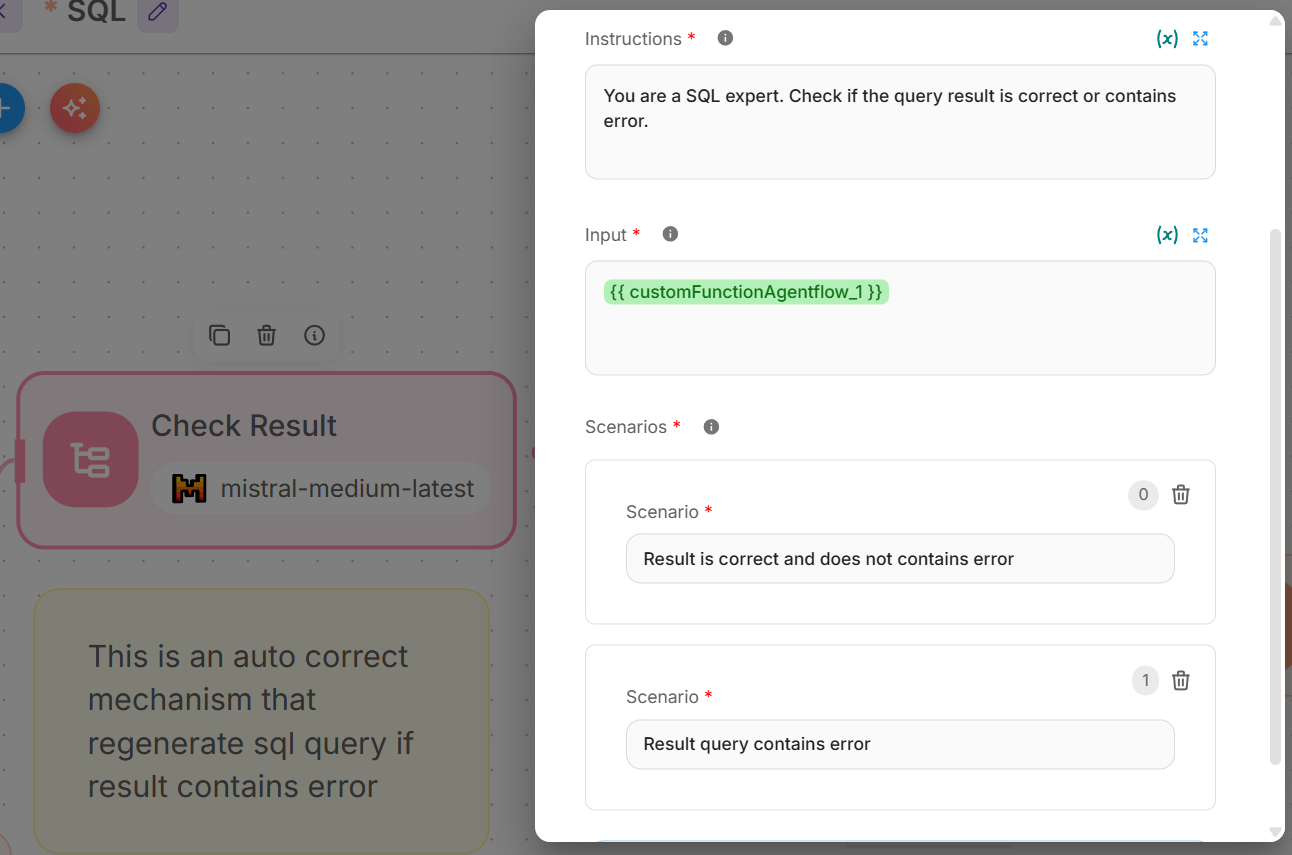This screenshot has width=1292, height=855.
Task: Delete scenario 0 with trash icon
Action: click(x=1181, y=495)
